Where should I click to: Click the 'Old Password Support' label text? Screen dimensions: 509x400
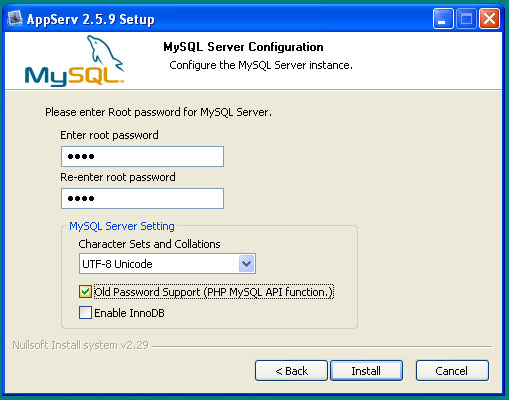click(214, 292)
